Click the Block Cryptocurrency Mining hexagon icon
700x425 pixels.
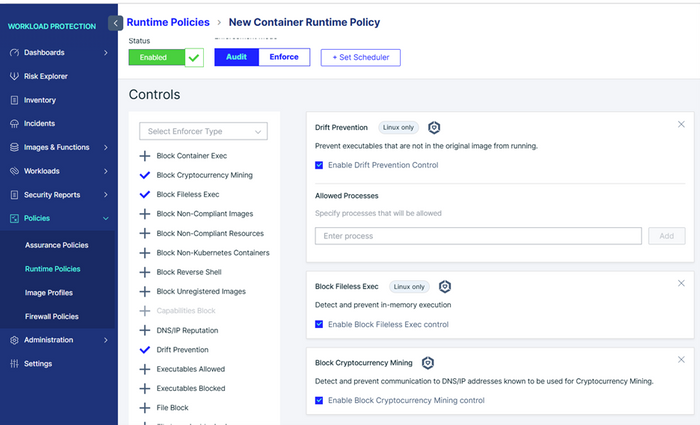point(428,363)
